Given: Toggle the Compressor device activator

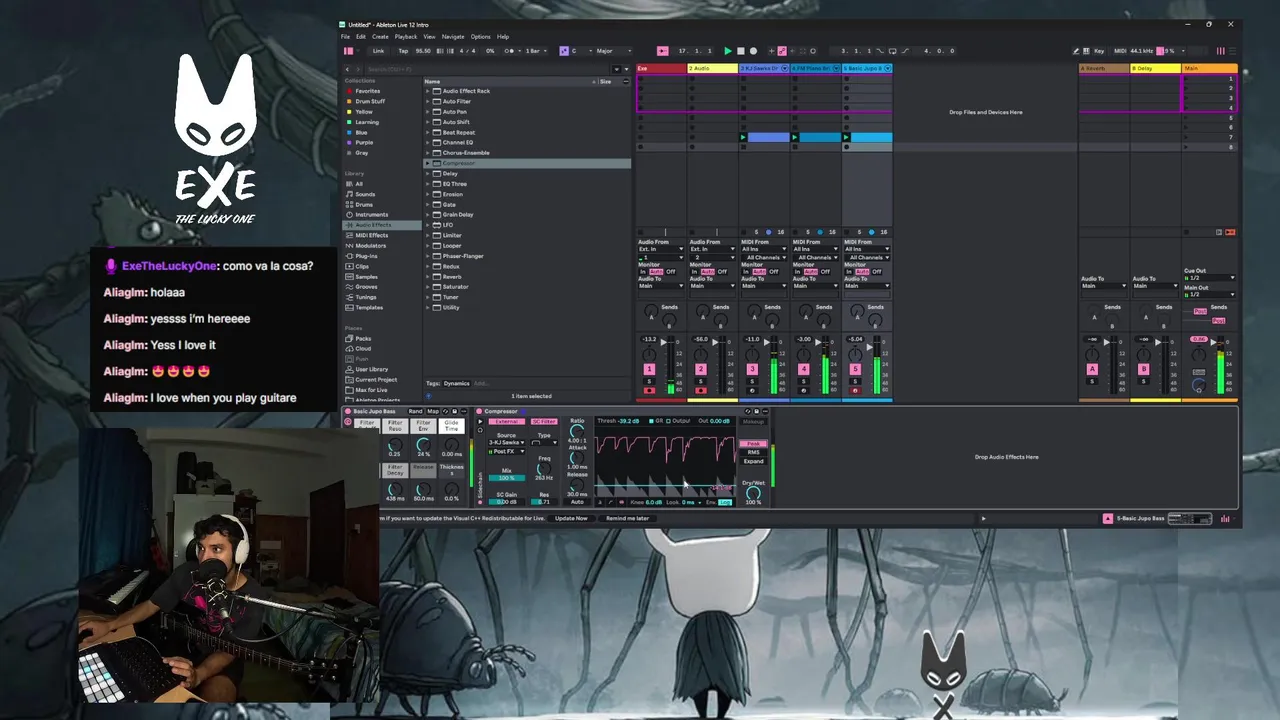Looking at the screenshot, I should [479, 411].
